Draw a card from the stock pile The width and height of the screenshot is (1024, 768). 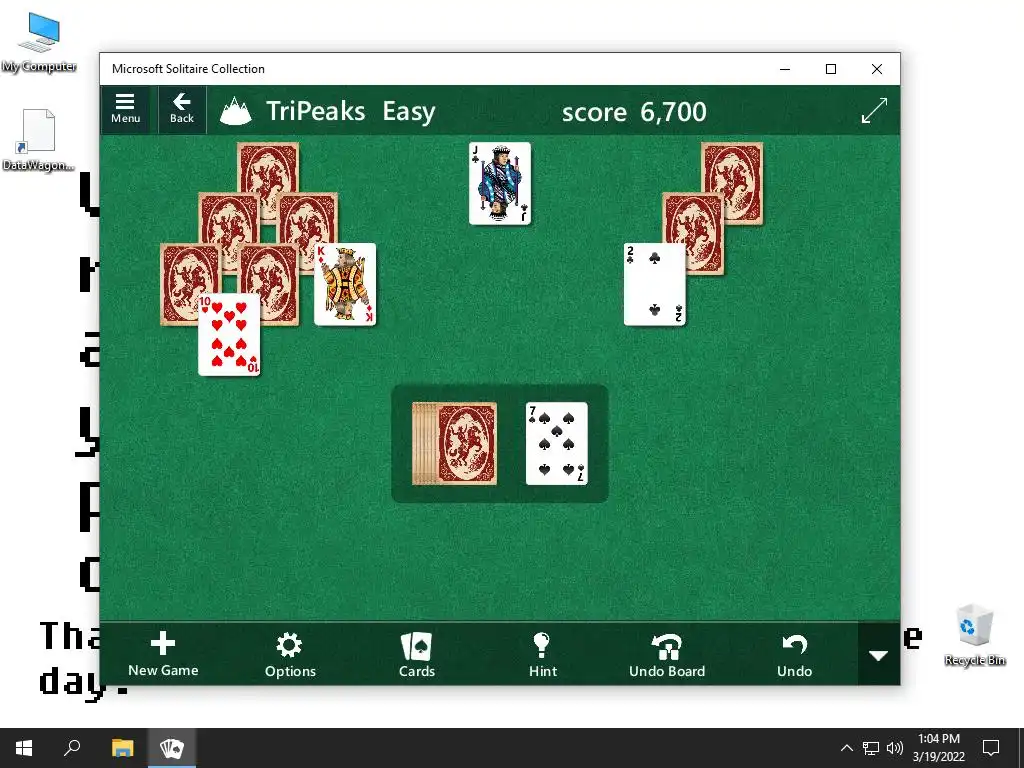(455, 443)
